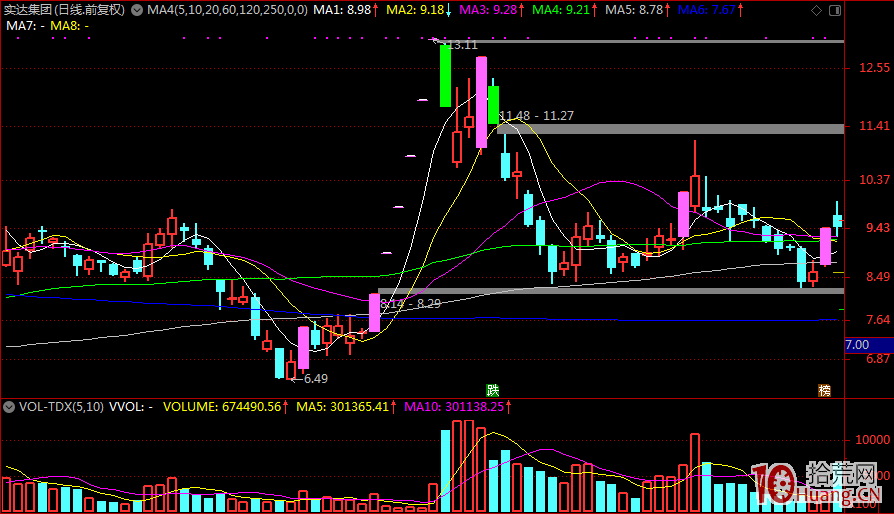Click the yellow MA2: 9.18 value
The image size is (894, 514).
tap(415, 10)
